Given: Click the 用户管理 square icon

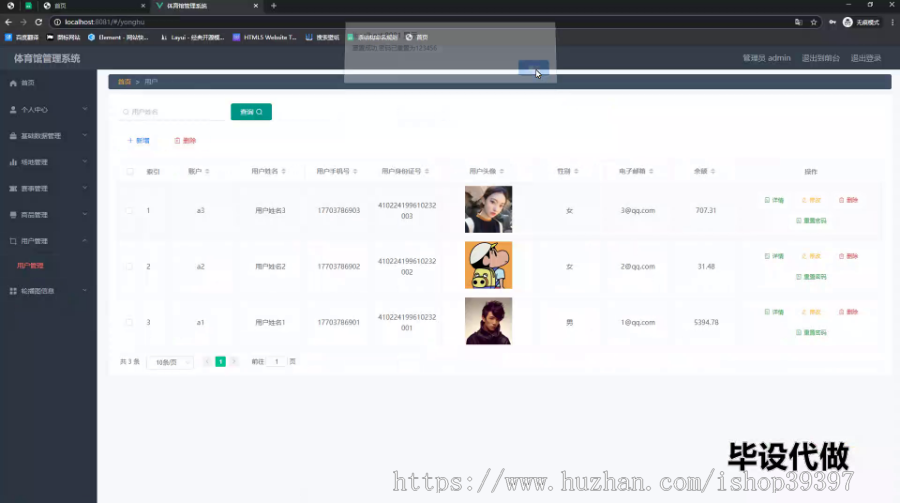Looking at the screenshot, I should point(13,241).
